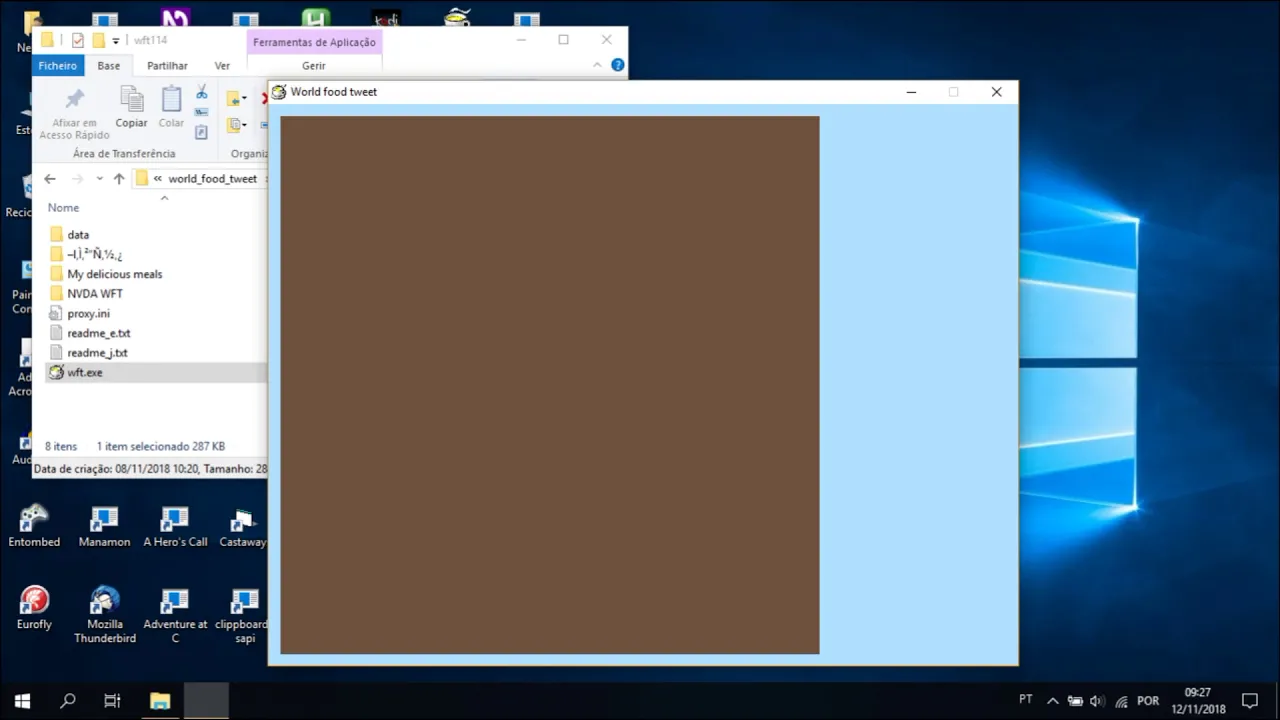The height and width of the screenshot is (720, 1280).
Task: Click the world_food_tweet address breadcrumb
Action: pos(212,179)
